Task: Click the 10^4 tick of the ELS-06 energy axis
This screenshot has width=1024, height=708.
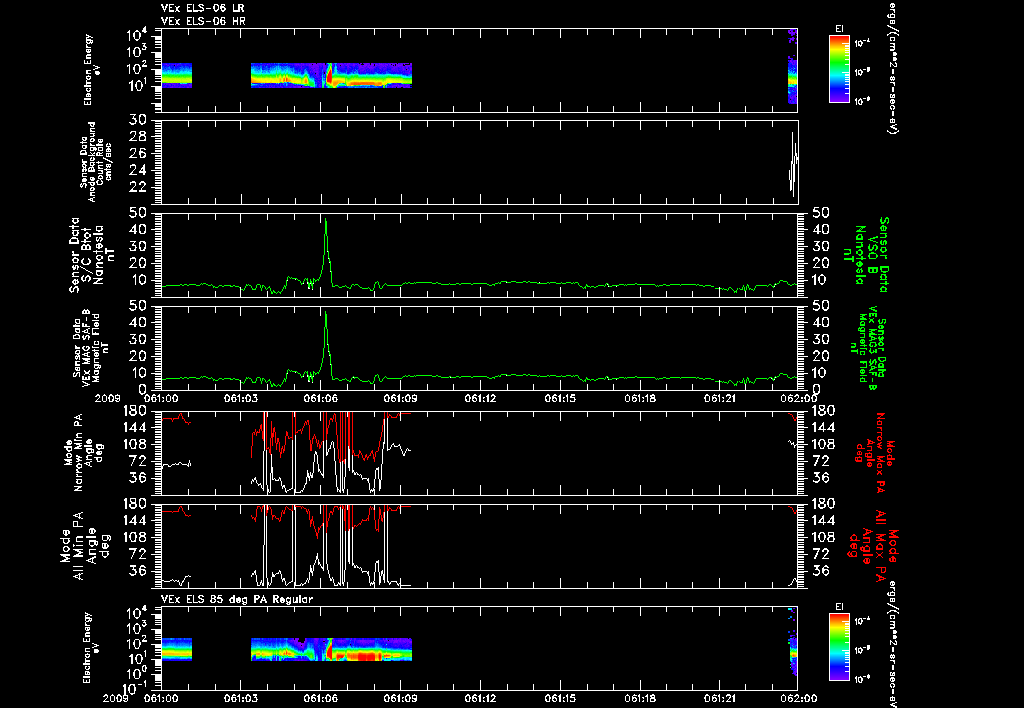Action: point(135,35)
